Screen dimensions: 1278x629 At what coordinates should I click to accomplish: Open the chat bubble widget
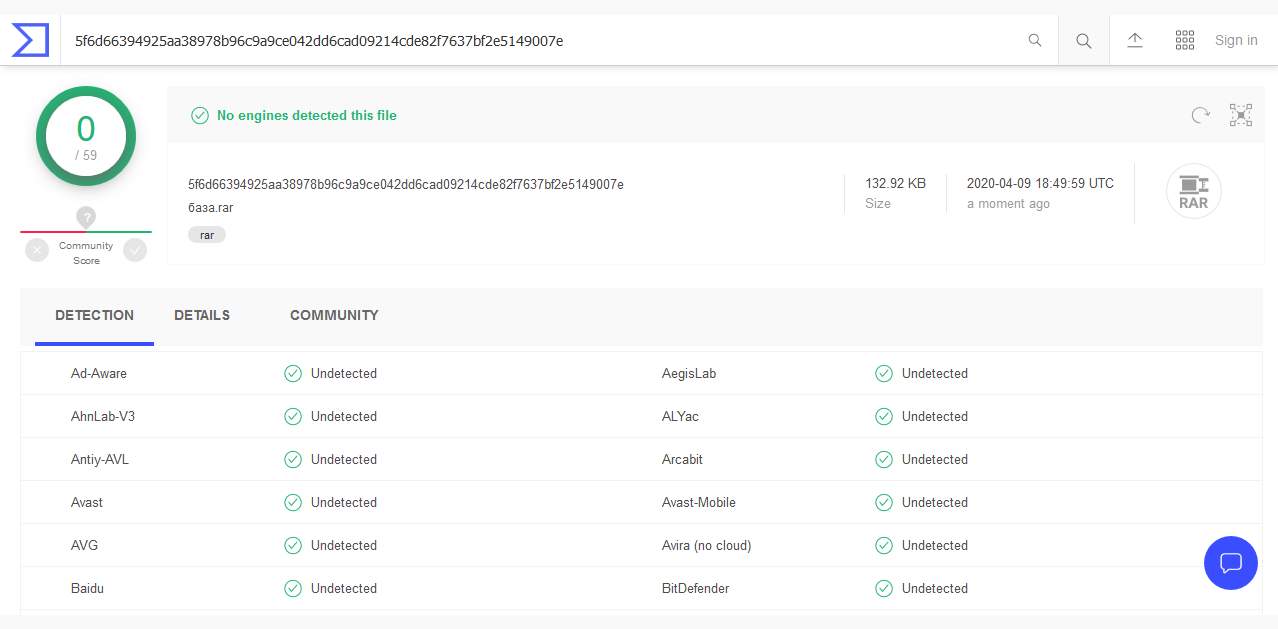(x=1230, y=562)
